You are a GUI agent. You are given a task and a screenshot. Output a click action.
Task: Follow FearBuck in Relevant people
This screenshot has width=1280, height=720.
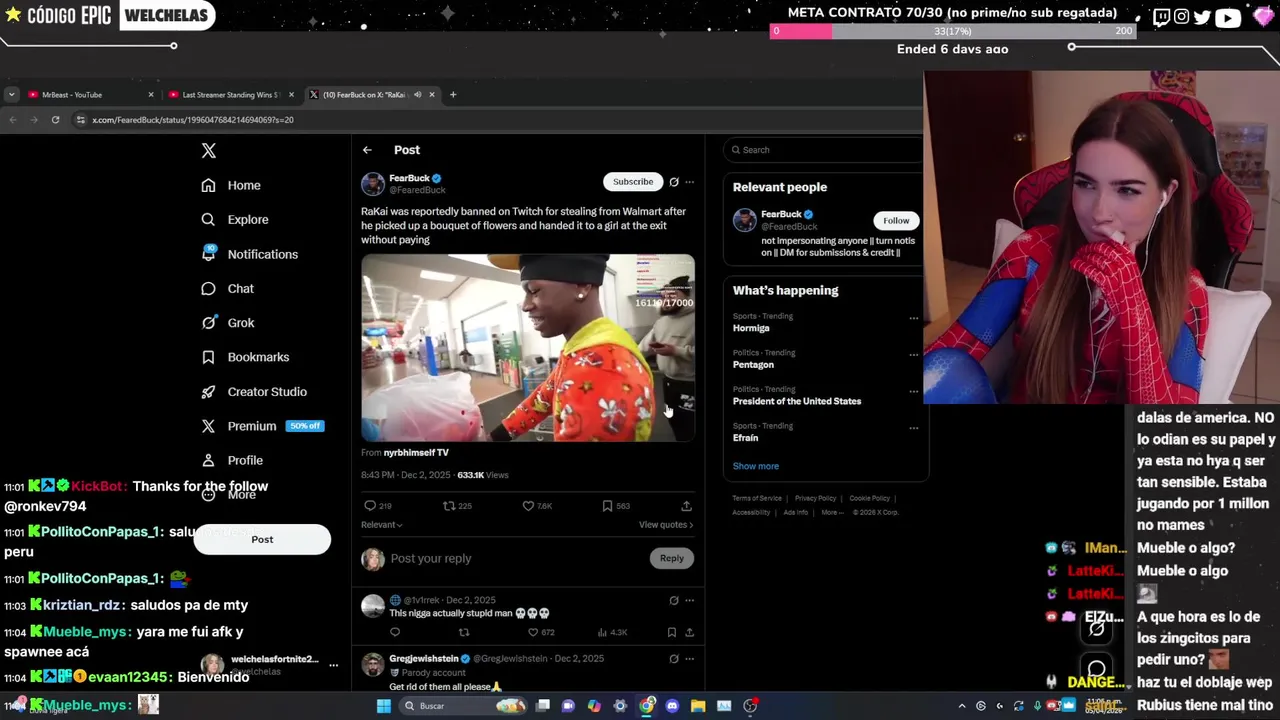896,221
